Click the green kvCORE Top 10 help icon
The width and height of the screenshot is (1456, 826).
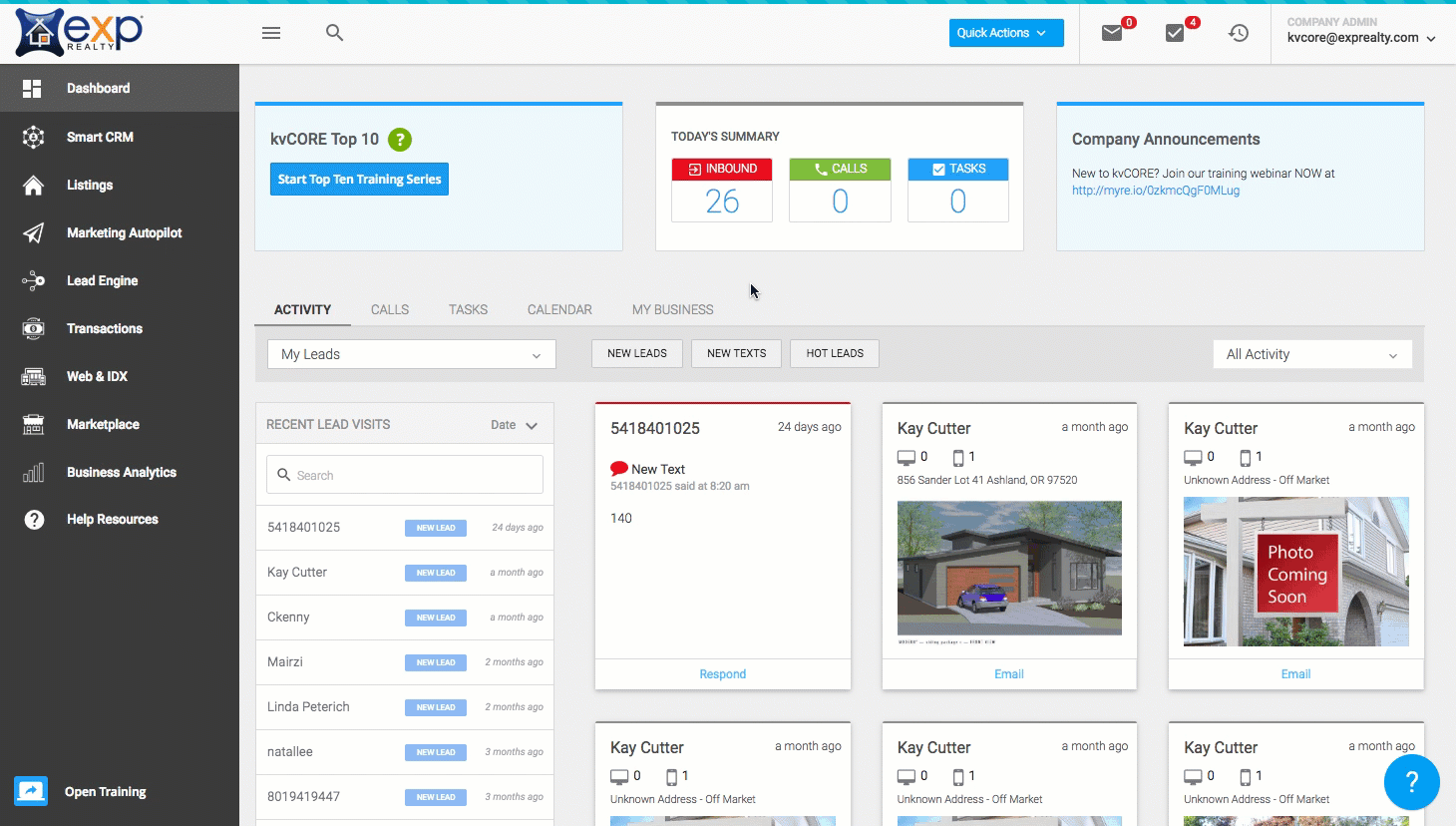pos(400,140)
